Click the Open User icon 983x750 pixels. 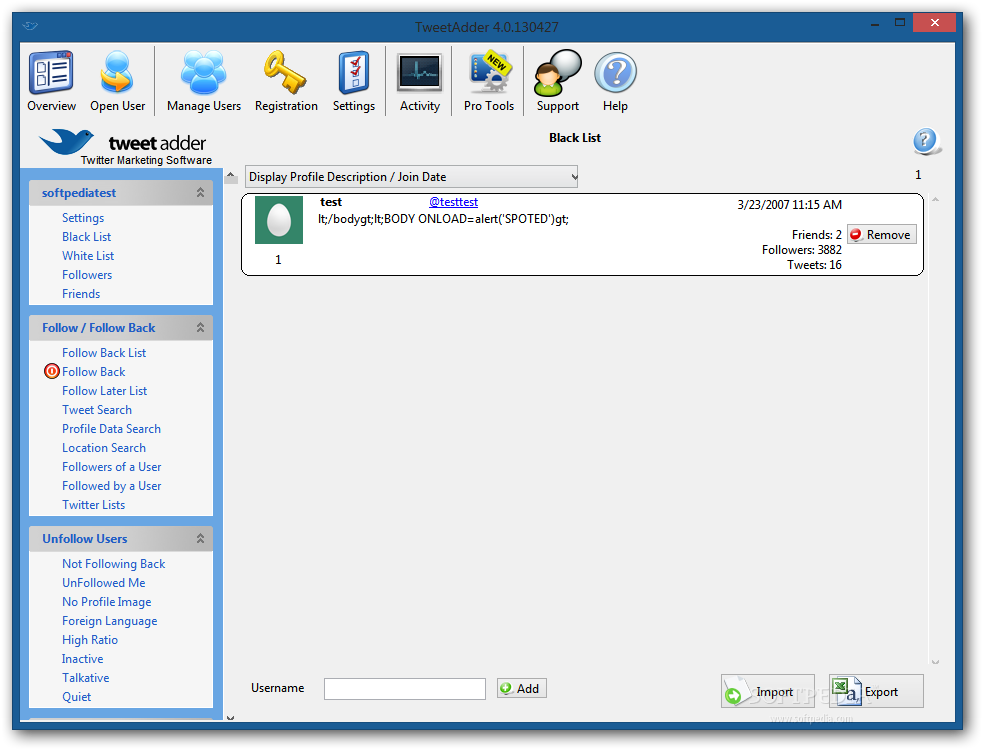(x=117, y=82)
